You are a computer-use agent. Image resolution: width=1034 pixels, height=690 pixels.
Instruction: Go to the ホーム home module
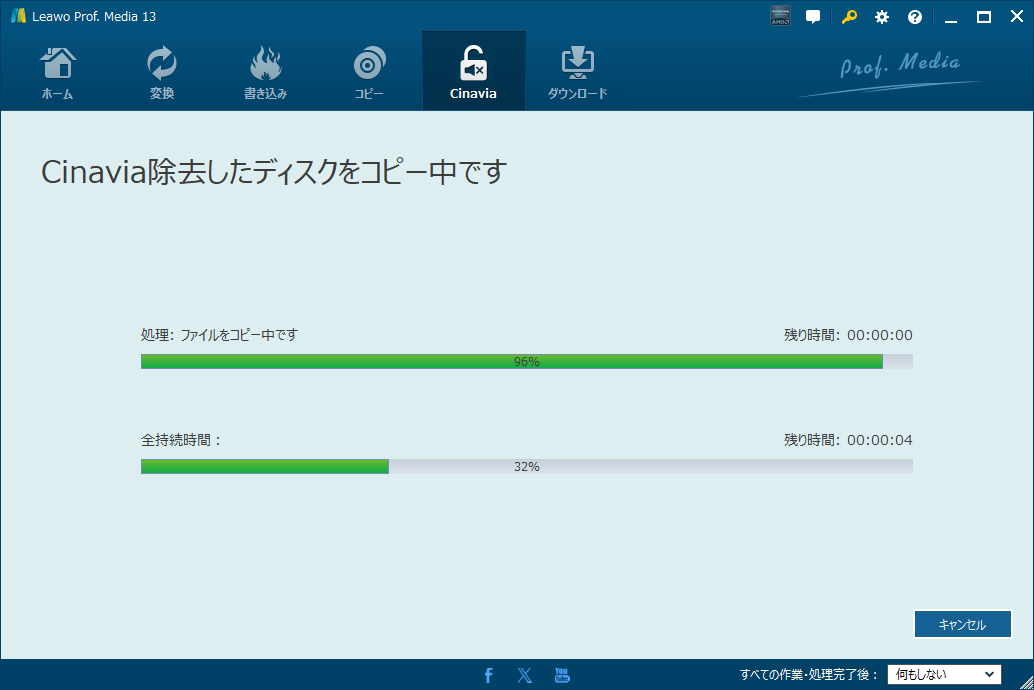[57, 72]
